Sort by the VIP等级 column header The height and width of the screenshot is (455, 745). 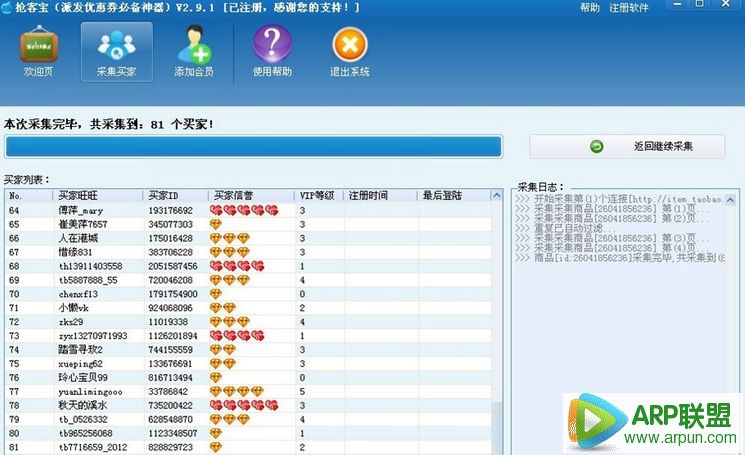click(x=319, y=195)
